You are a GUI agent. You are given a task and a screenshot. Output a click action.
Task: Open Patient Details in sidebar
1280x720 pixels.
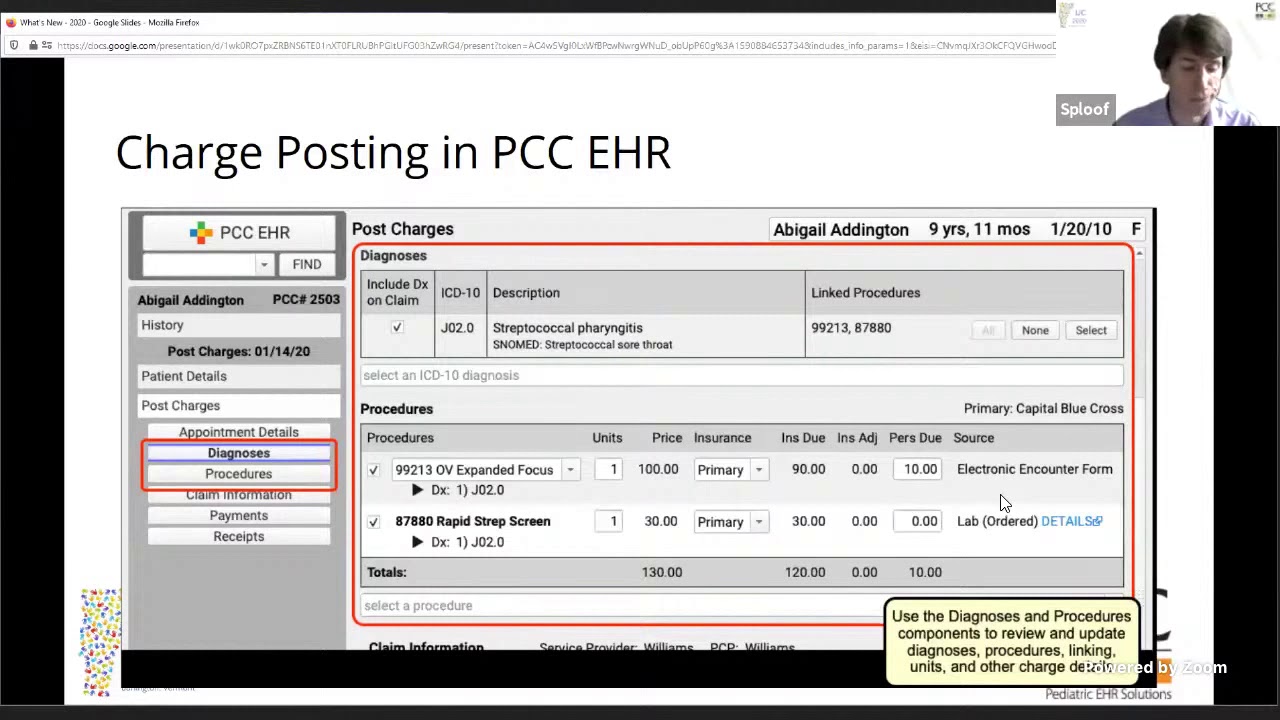coord(239,376)
